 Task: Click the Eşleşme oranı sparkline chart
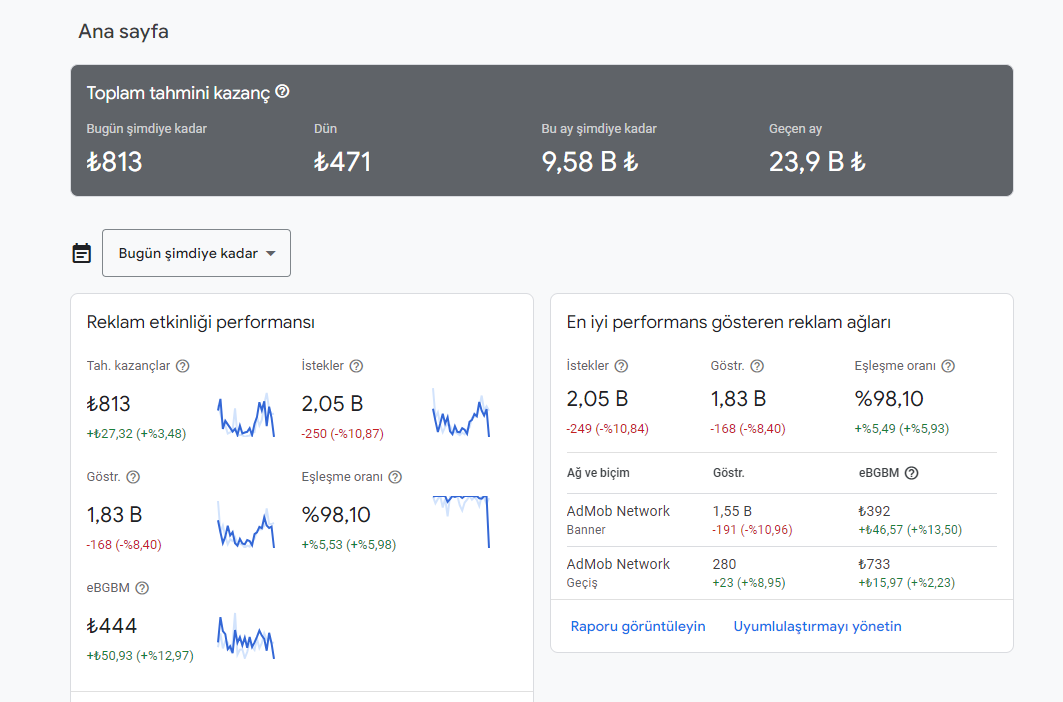click(x=461, y=521)
